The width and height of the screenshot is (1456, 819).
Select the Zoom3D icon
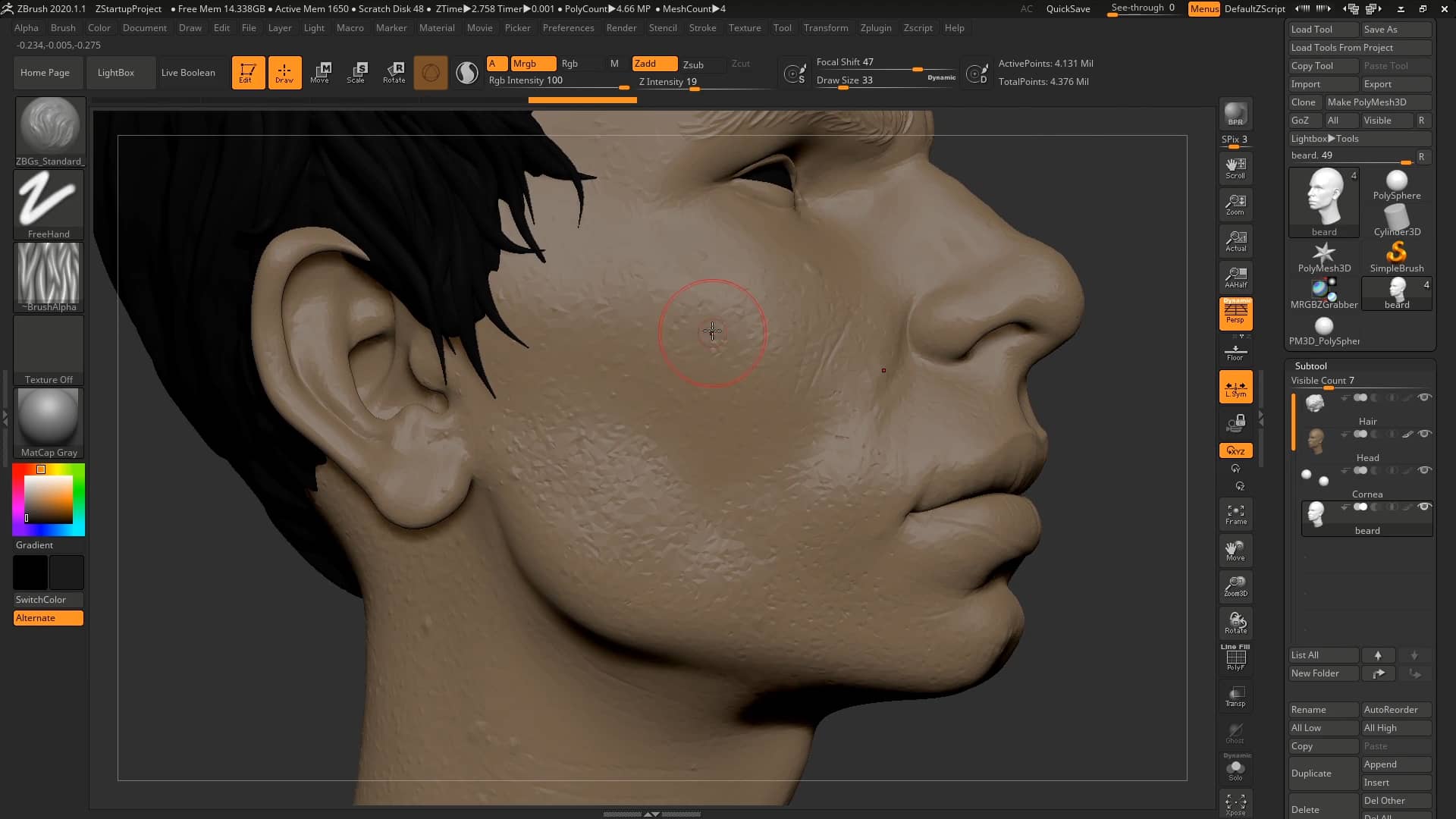1235,586
